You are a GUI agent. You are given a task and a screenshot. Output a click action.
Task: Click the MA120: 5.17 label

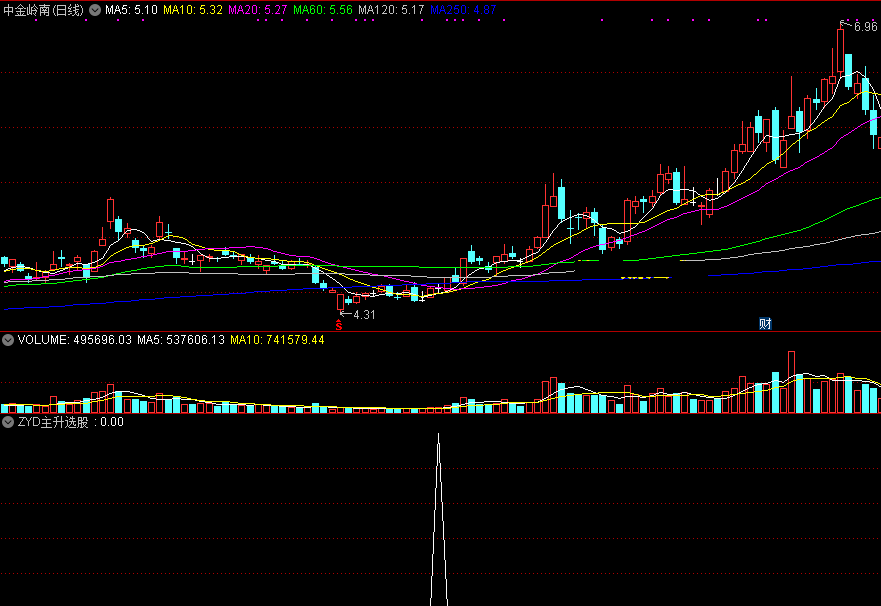[x=391, y=10]
